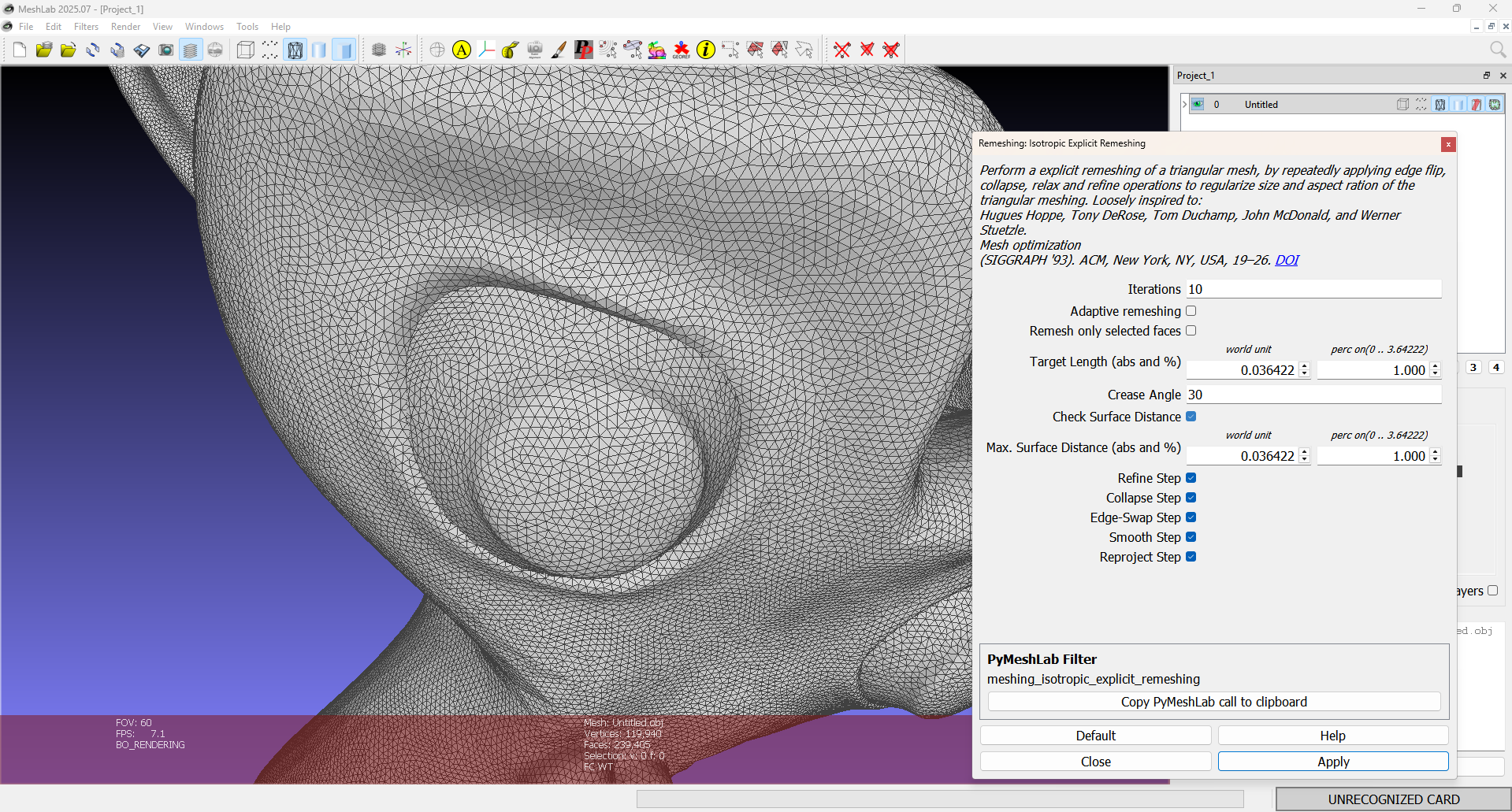Increase Target Length percentage value
This screenshot has width=1512, height=812.
[1436, 366]
